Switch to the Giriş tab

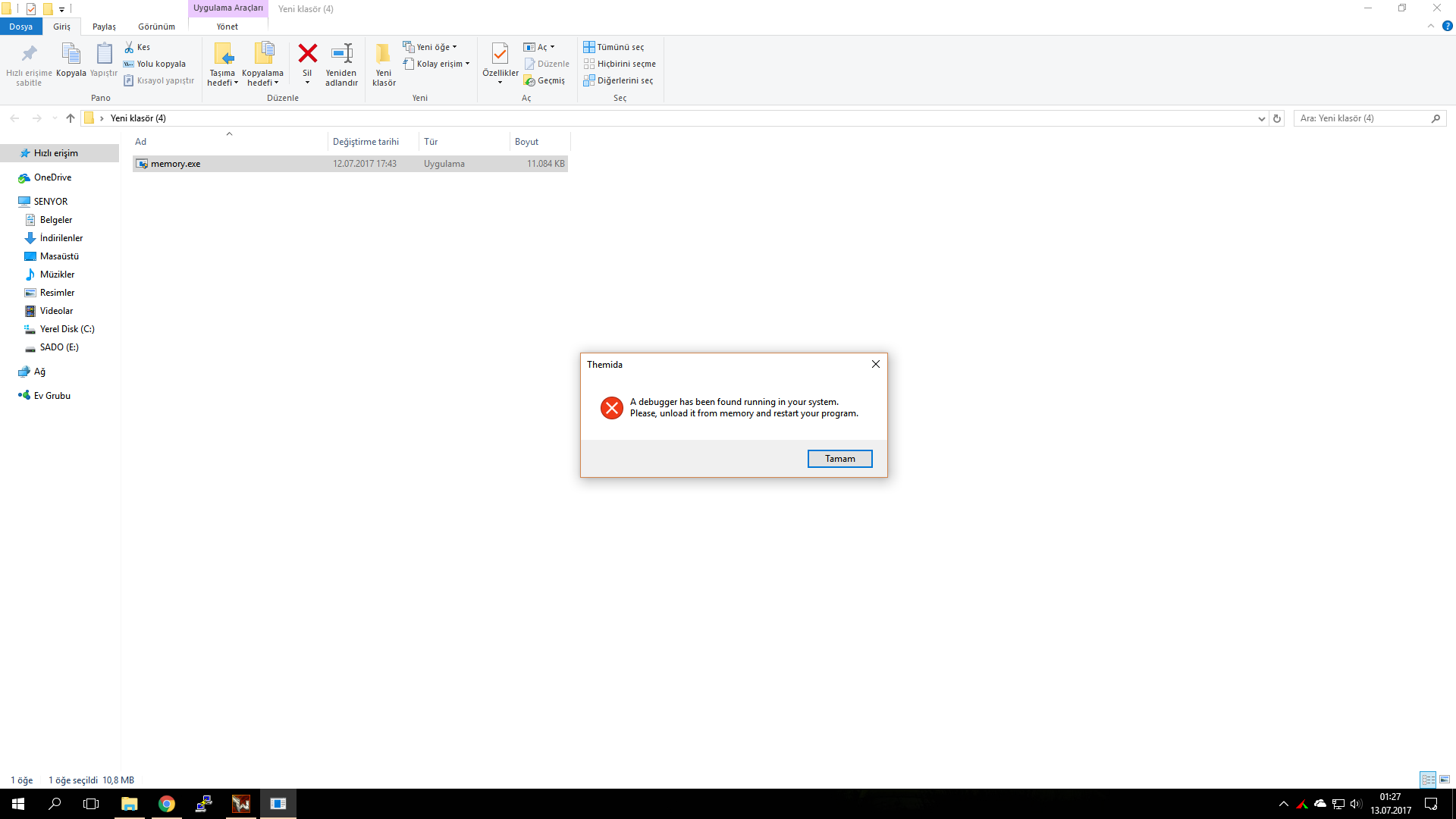click(61, 27)
